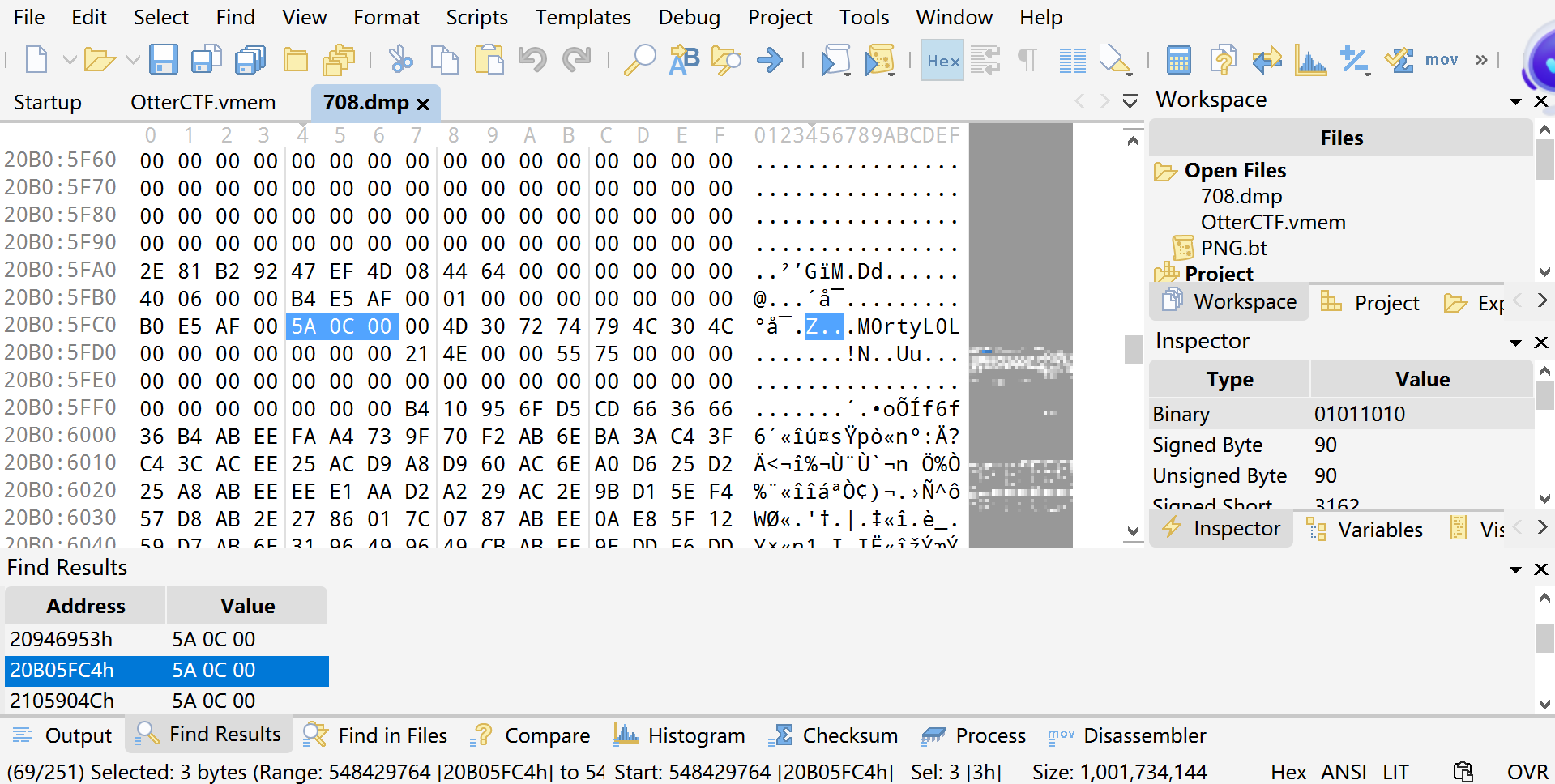The width and height of the screenshot is (1555, 784).
Task: Launch file Compare from the toolbar
Action: pyautogui.click(x=1223, y=59)
